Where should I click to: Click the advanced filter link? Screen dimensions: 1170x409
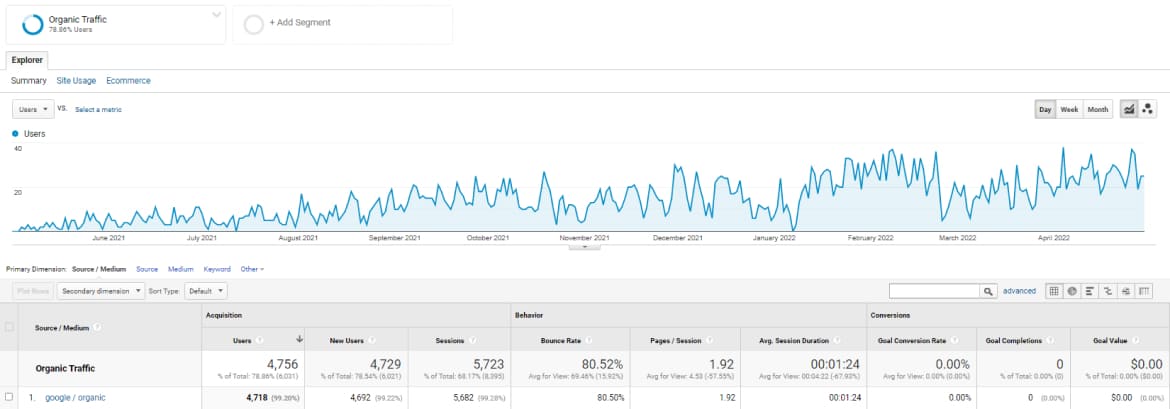1019,291
